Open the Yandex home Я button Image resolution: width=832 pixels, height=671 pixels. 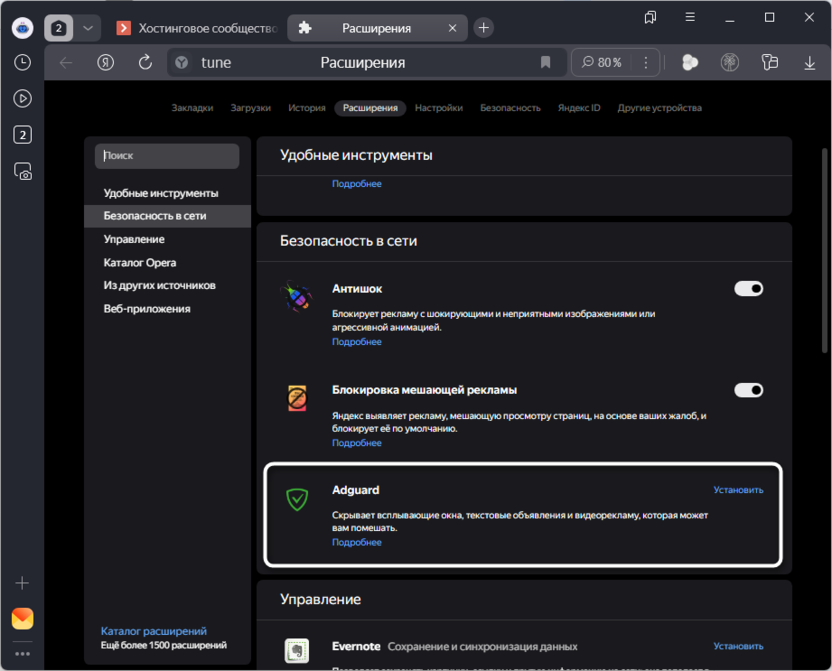pyautogui.click(x=106, y=63)
